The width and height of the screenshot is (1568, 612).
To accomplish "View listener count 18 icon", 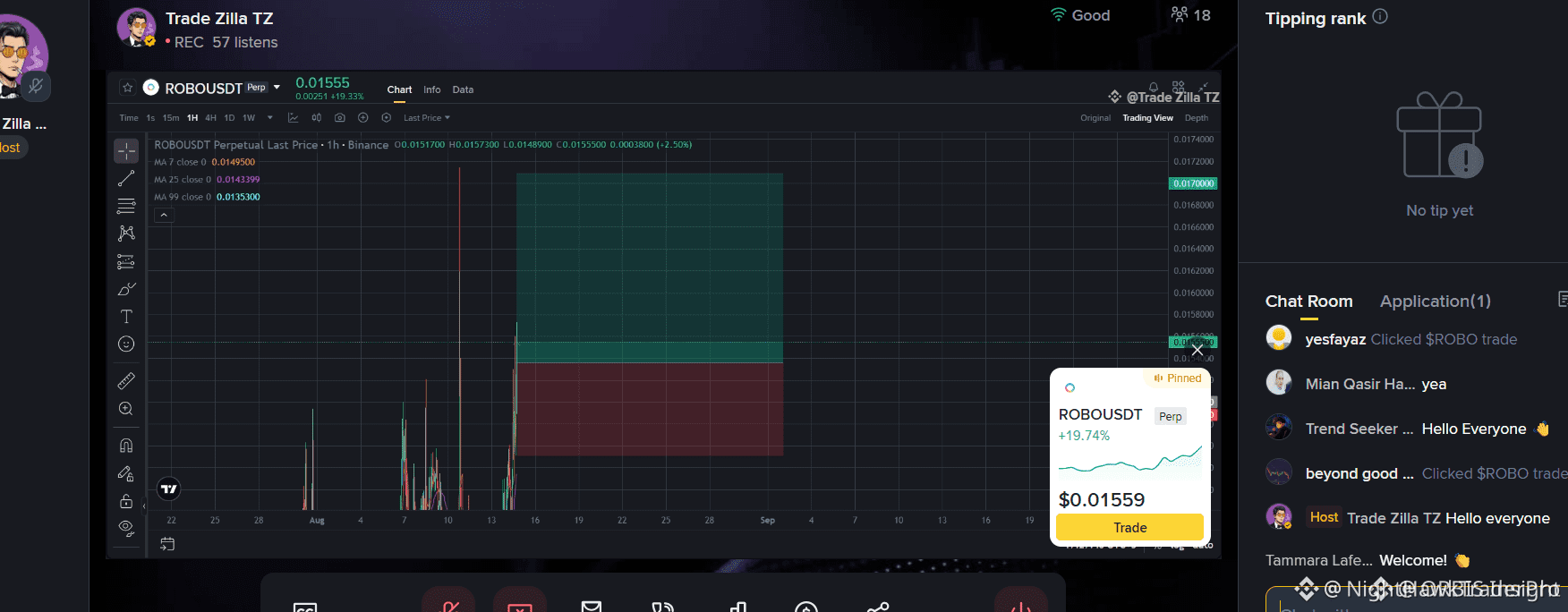I will [x=1180, y=14].
